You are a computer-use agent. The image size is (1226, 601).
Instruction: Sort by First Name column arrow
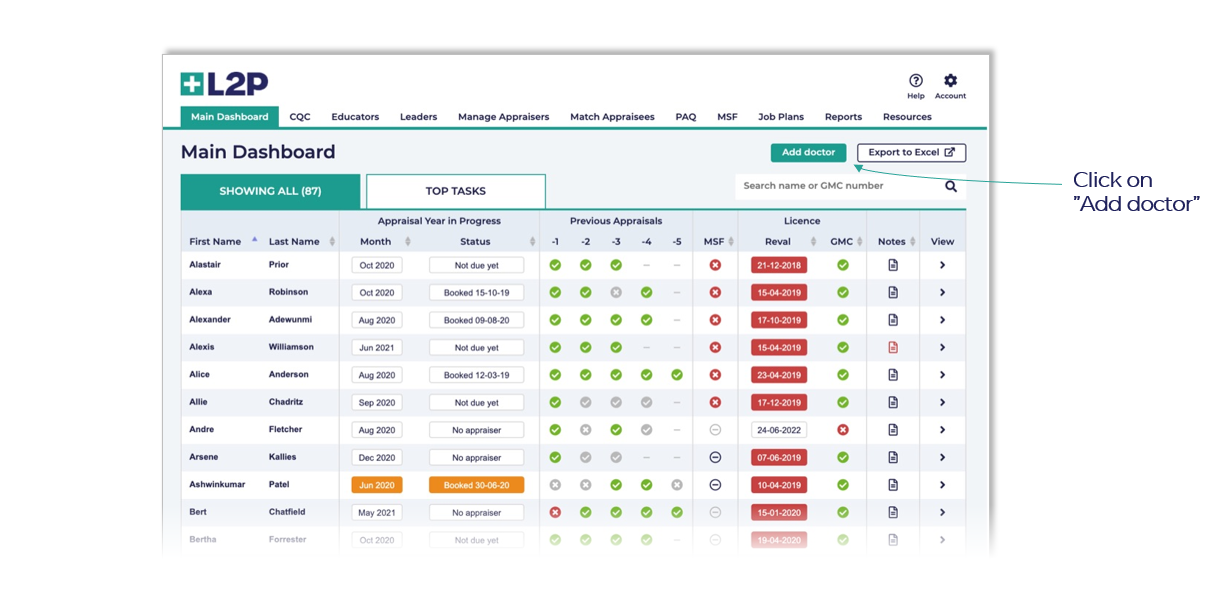[x=254, y=240]
